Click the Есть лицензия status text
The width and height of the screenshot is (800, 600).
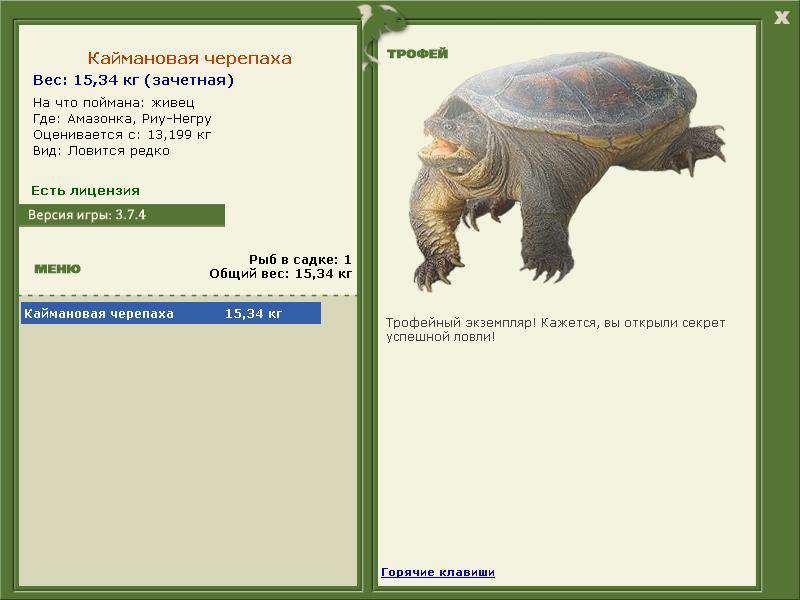85,191
